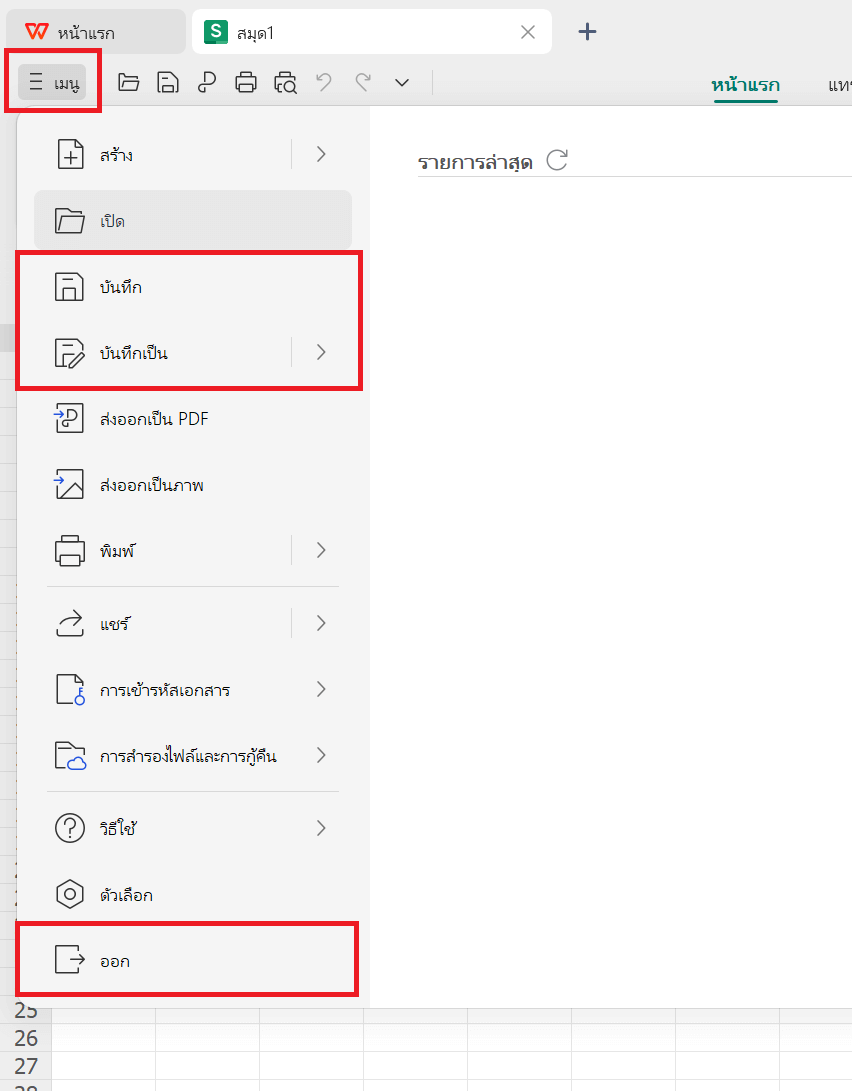
Task: Click the Save icon in the quick access toolbar
Action: (168, 83)
